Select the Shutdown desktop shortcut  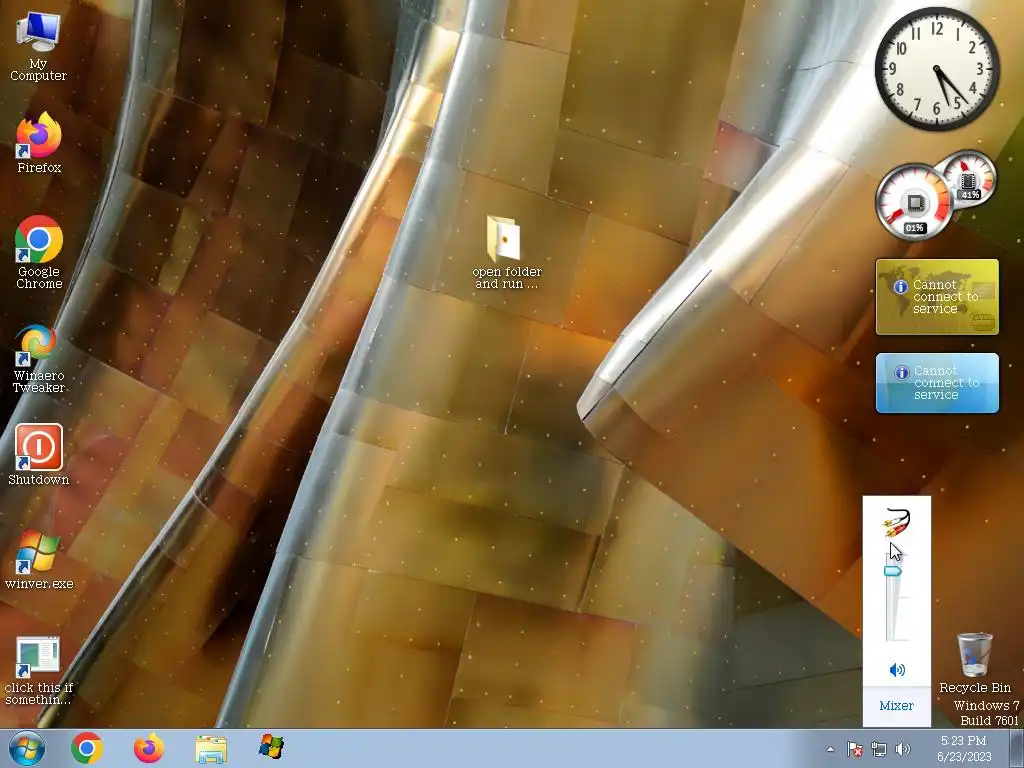click(x=39, y=455)
